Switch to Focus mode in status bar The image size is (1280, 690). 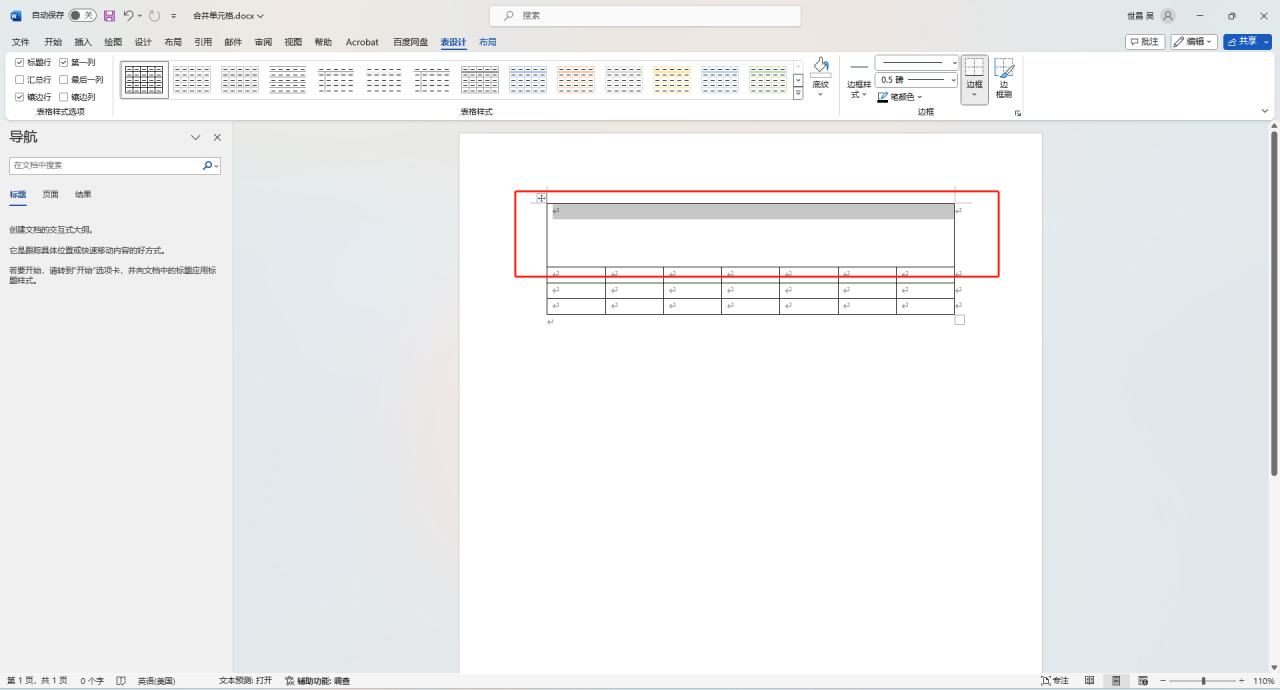tap(1055, 681)
